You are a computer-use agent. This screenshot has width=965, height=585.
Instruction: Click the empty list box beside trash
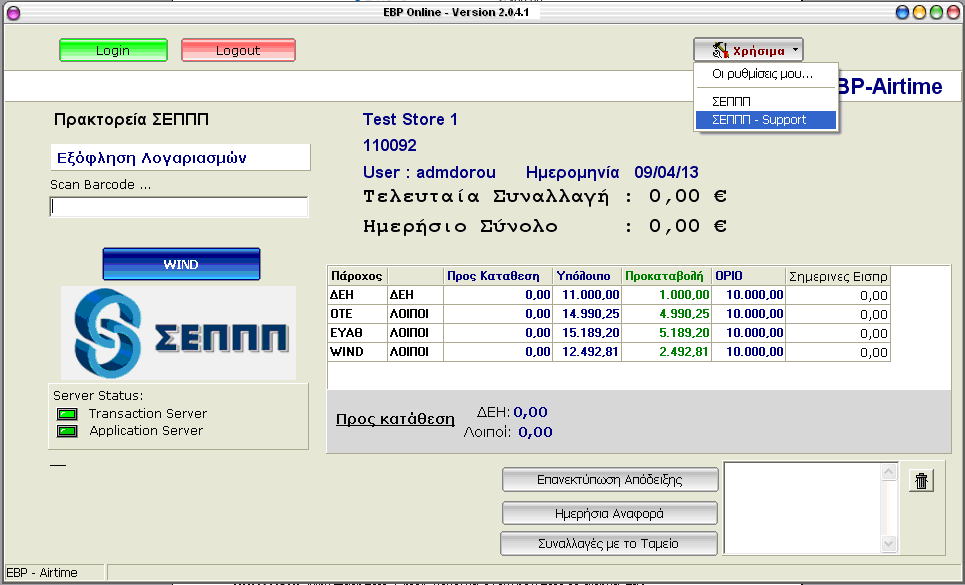tap(803, 508)
